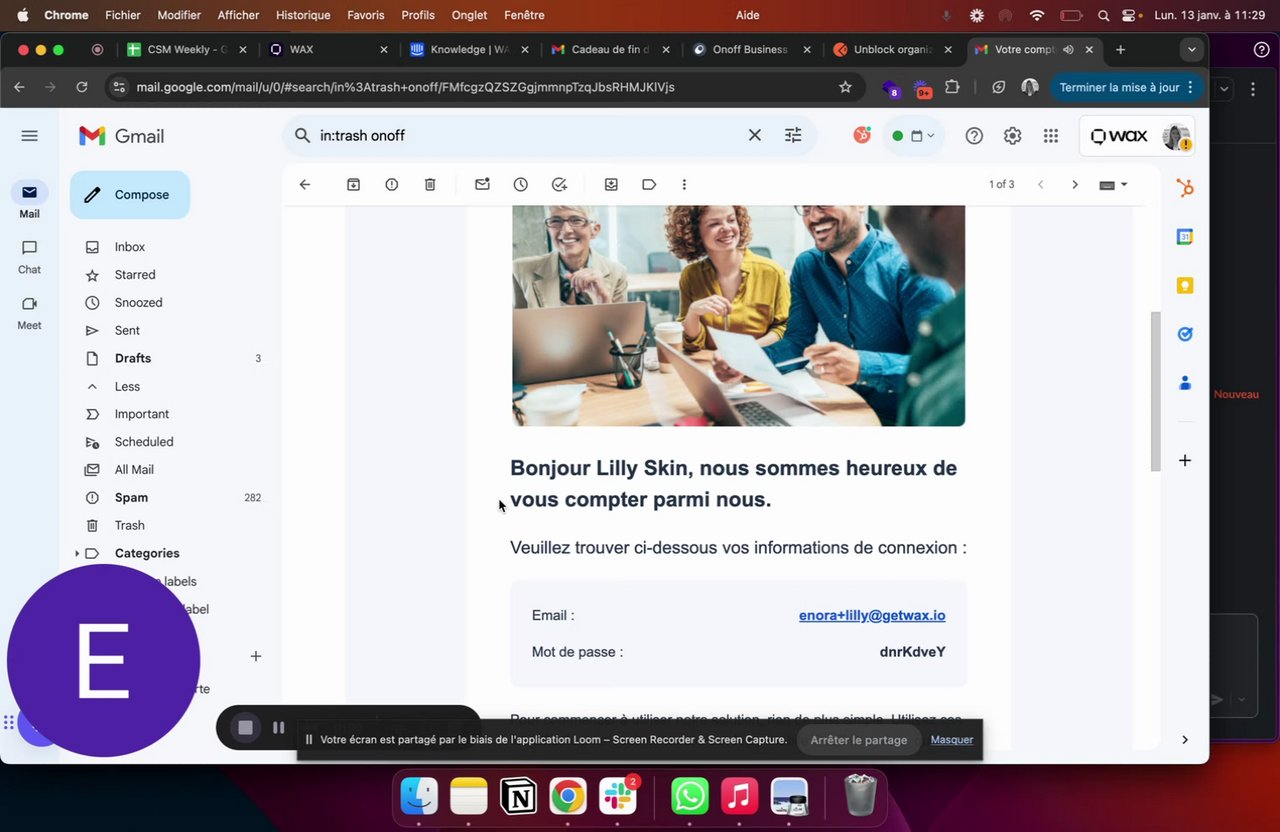Mark the email as unread
The height and width of the screenshot is (832, 1280).
pos(482,184)
